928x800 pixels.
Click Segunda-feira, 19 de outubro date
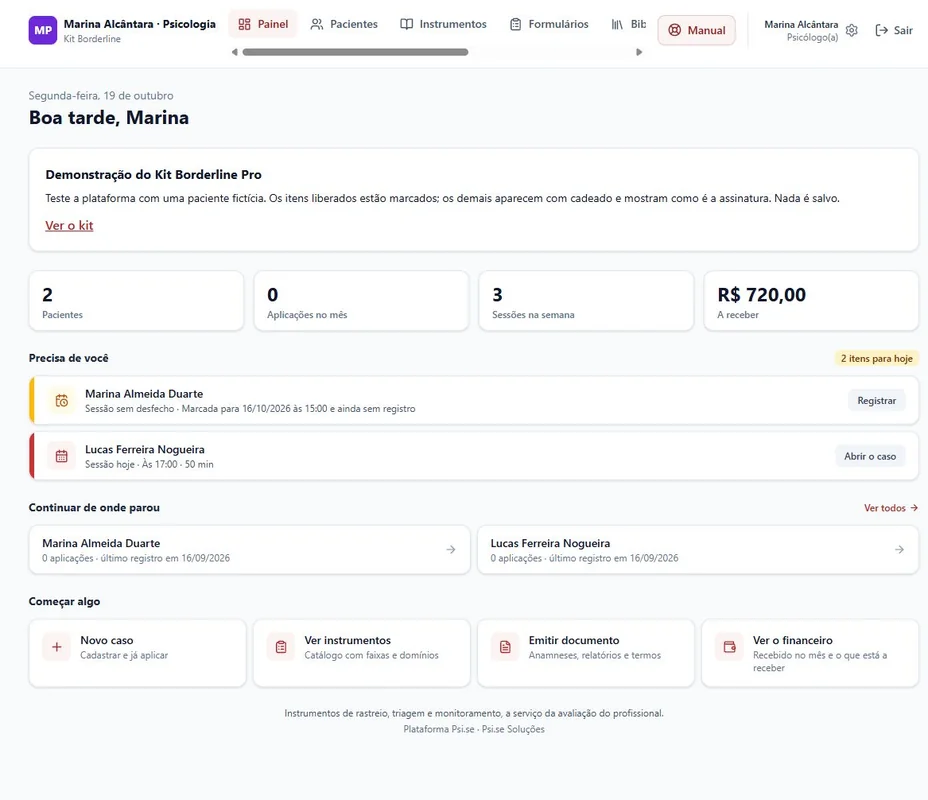click(101, 96)
